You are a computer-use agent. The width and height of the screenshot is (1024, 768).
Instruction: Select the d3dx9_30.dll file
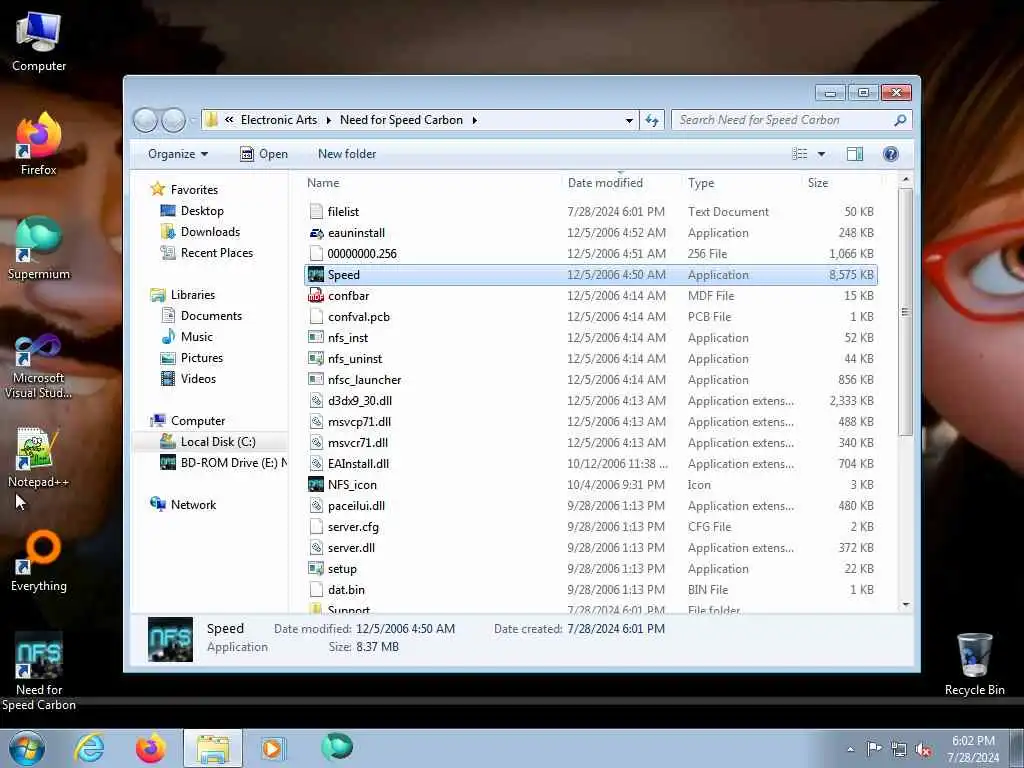point(591,400)
